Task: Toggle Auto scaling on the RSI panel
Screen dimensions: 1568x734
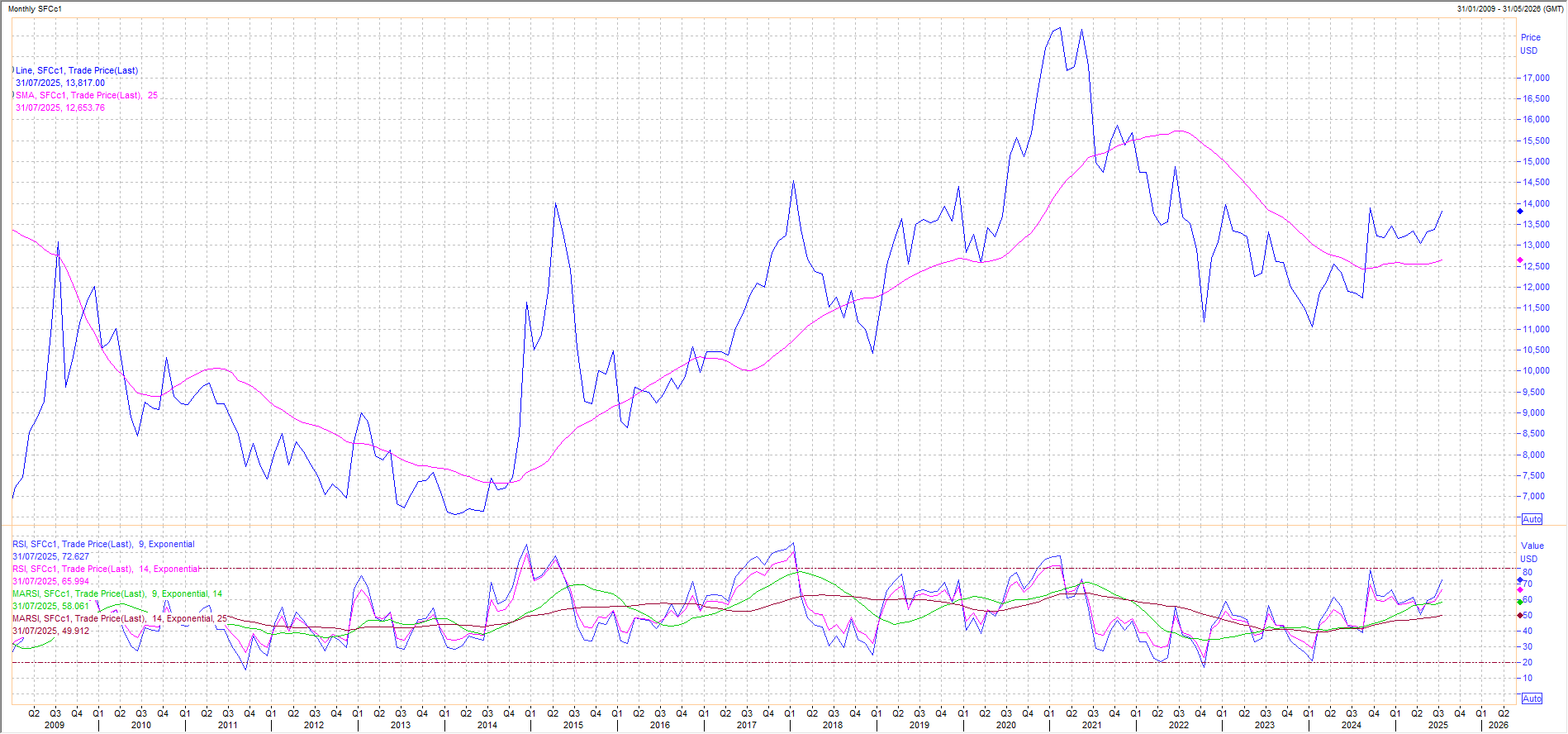Action: tap(1532, 698)
